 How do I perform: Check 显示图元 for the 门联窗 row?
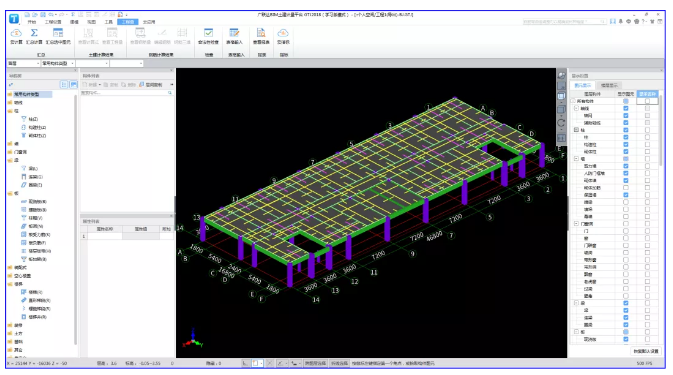626,245
